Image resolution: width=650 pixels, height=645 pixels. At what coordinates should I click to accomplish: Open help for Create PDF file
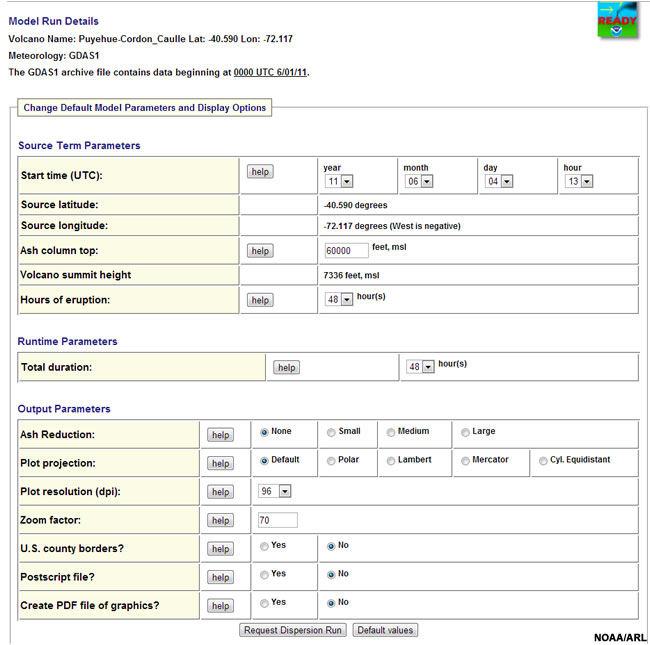[x=221, y=606]
